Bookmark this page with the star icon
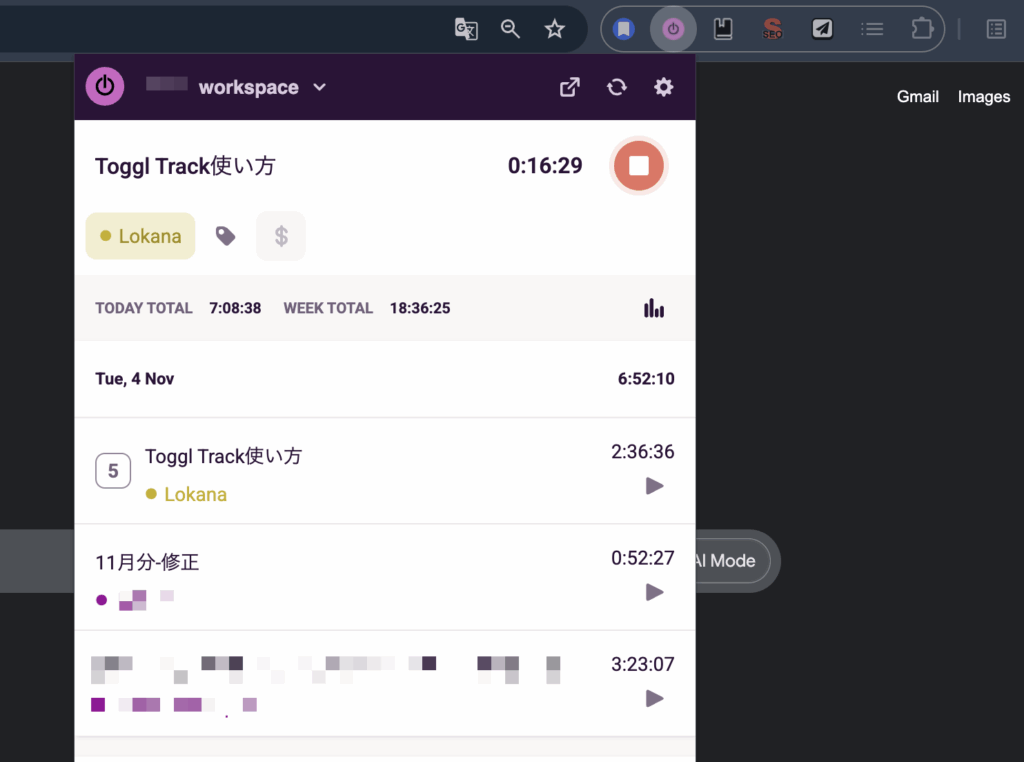The image size is (1024, 762). pyautogui.click(x=555, y=29)
